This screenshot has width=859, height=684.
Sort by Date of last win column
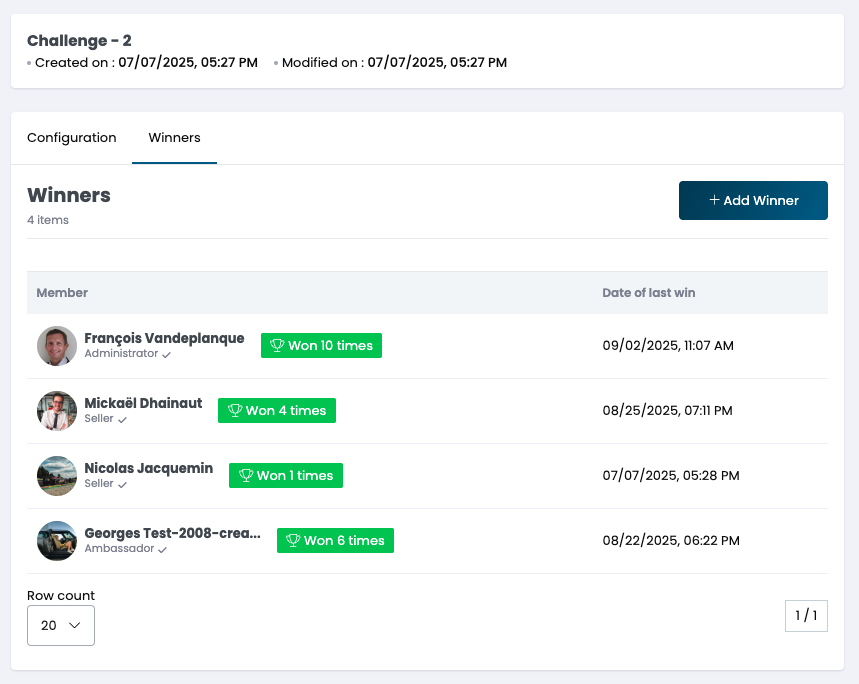(648, 293)
